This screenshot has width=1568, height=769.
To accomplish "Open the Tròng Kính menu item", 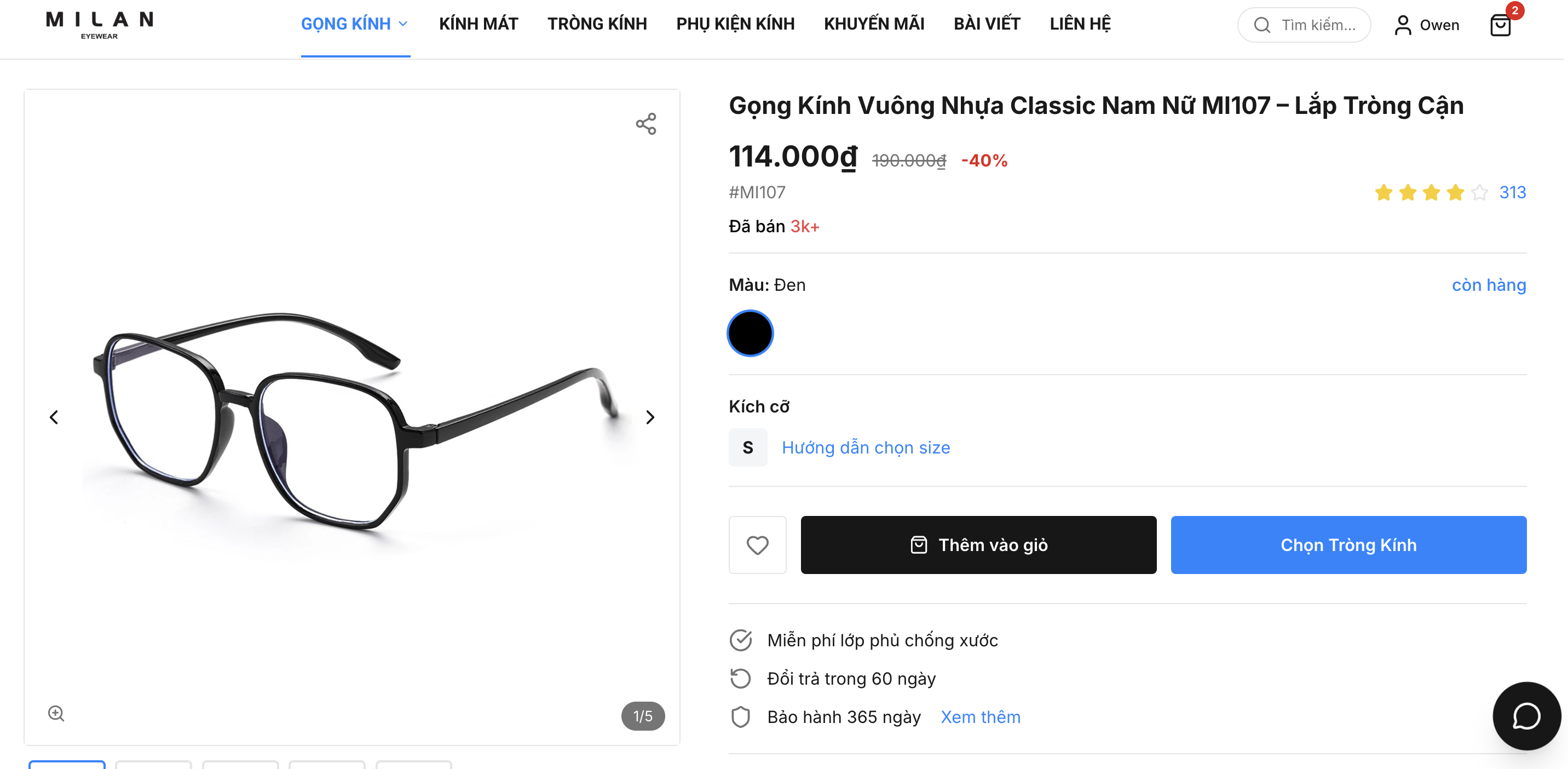I will coord(597,24).
